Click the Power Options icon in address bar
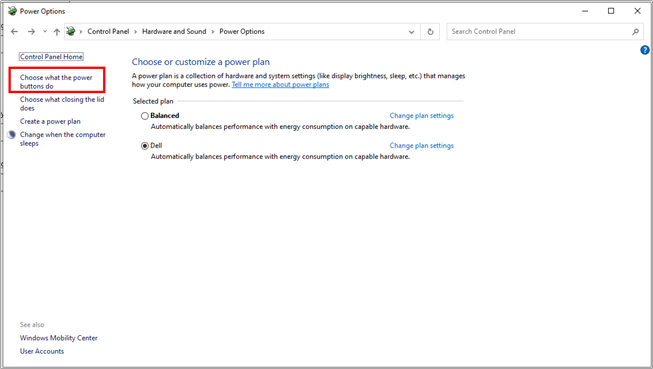This screenshot has width=653, height=369. pos(71,31)
